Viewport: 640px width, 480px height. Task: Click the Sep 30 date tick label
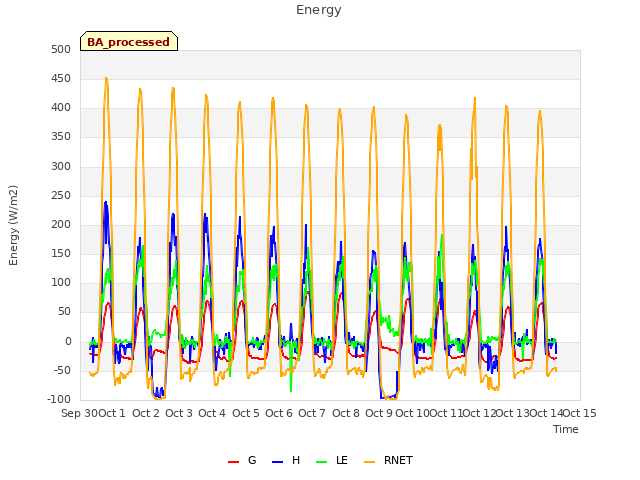79,413
